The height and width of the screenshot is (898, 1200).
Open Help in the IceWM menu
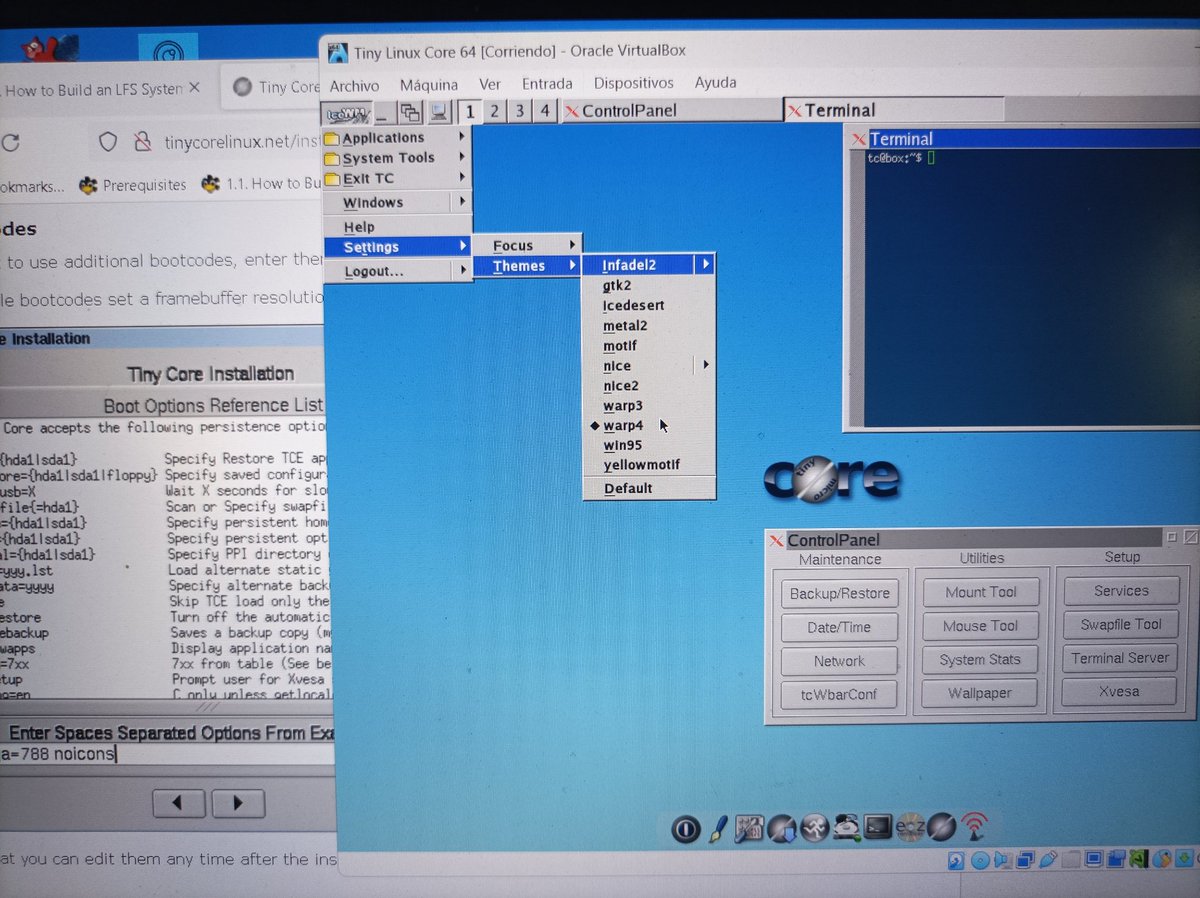point(397,227)
